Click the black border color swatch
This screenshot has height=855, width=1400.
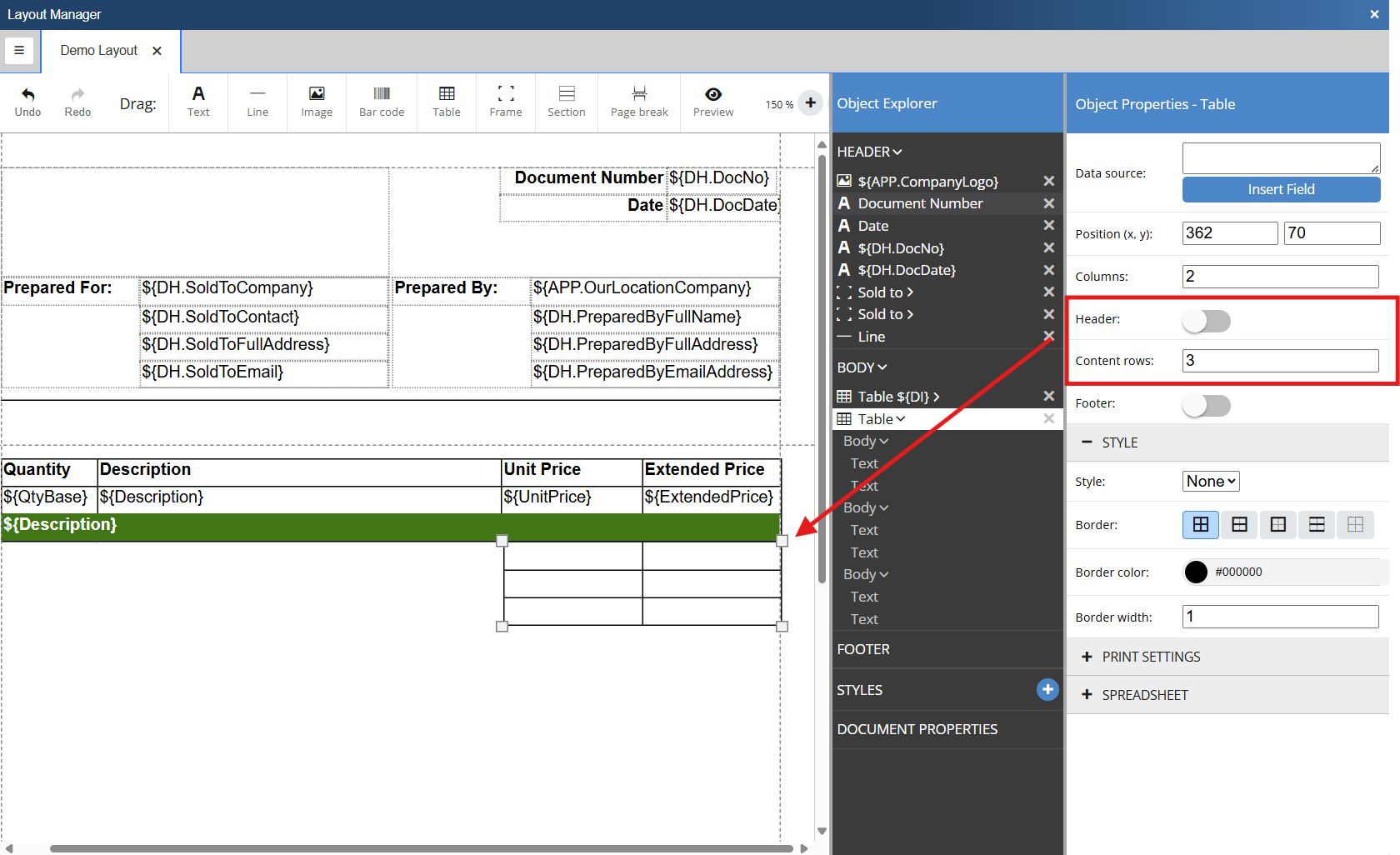[1196, 572]
